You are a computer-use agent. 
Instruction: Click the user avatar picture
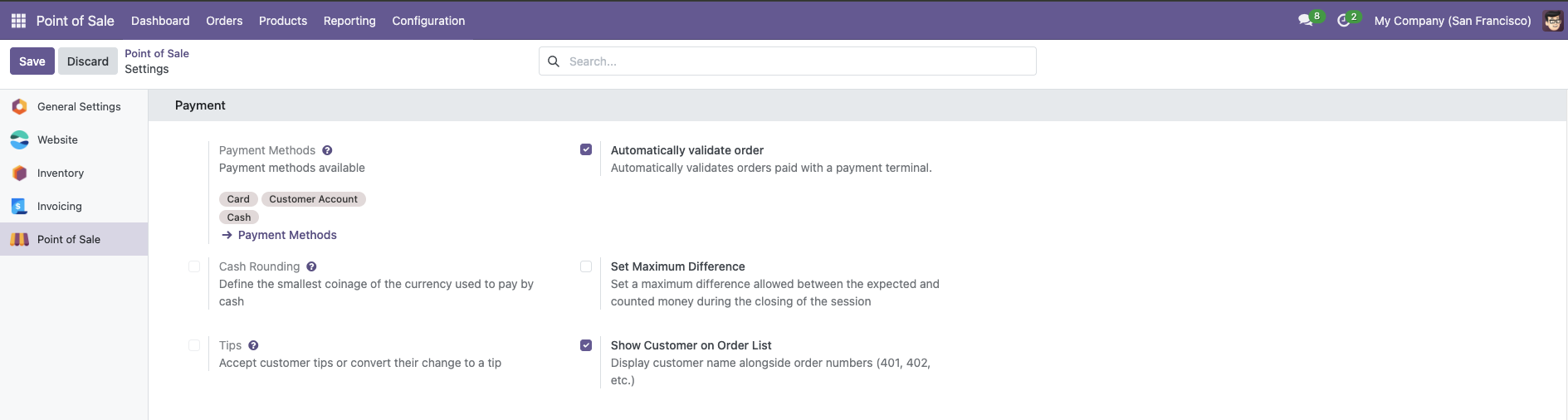1552,21
